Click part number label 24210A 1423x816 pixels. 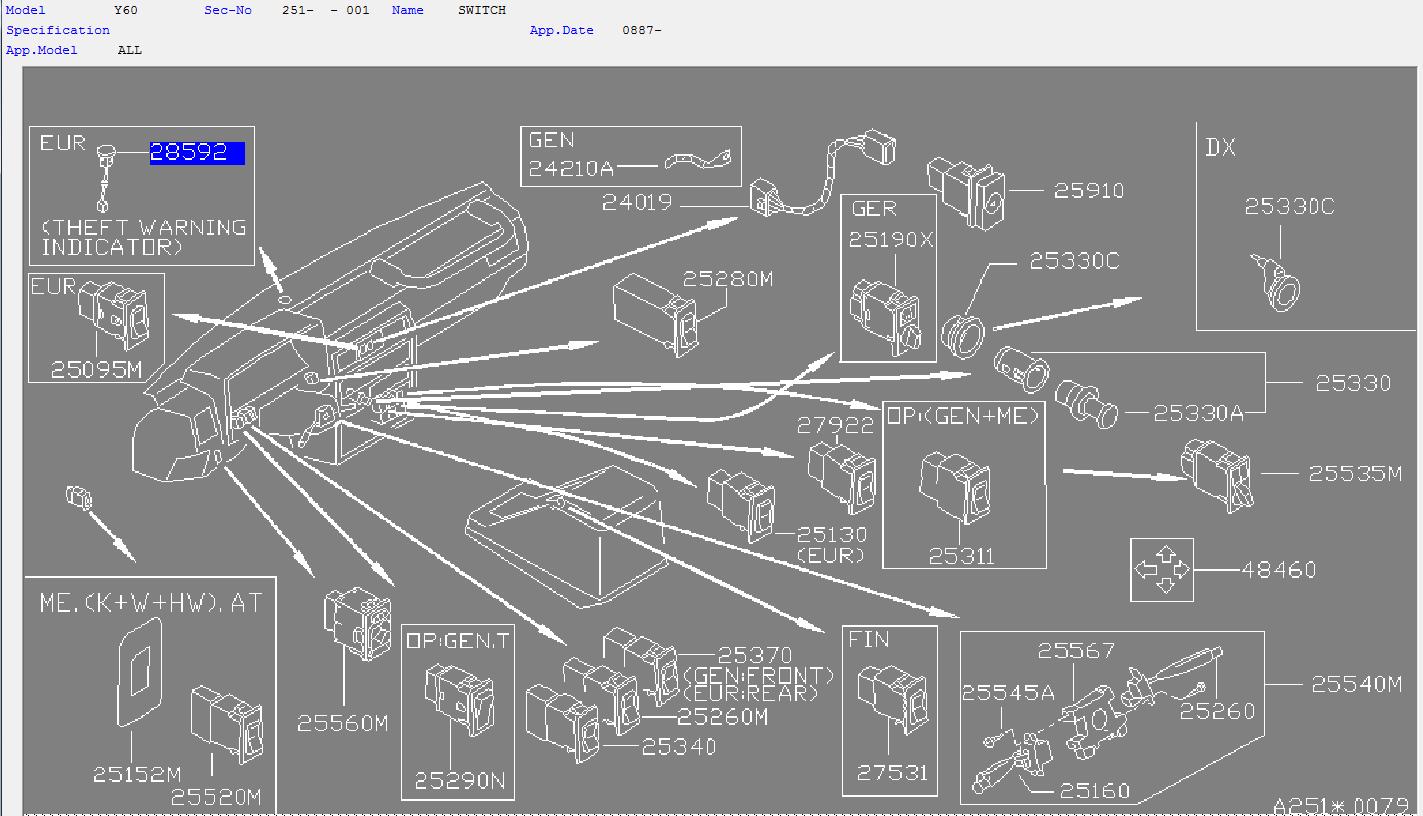(571, 168)
